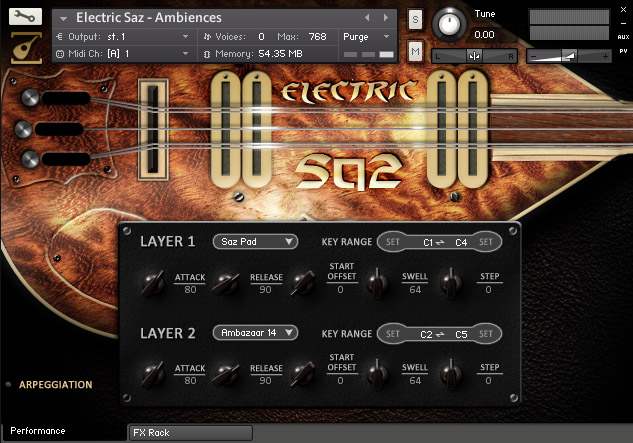Adjust the volume slider near top right
This screenshot has width=633, height=443.
point(569,56)
